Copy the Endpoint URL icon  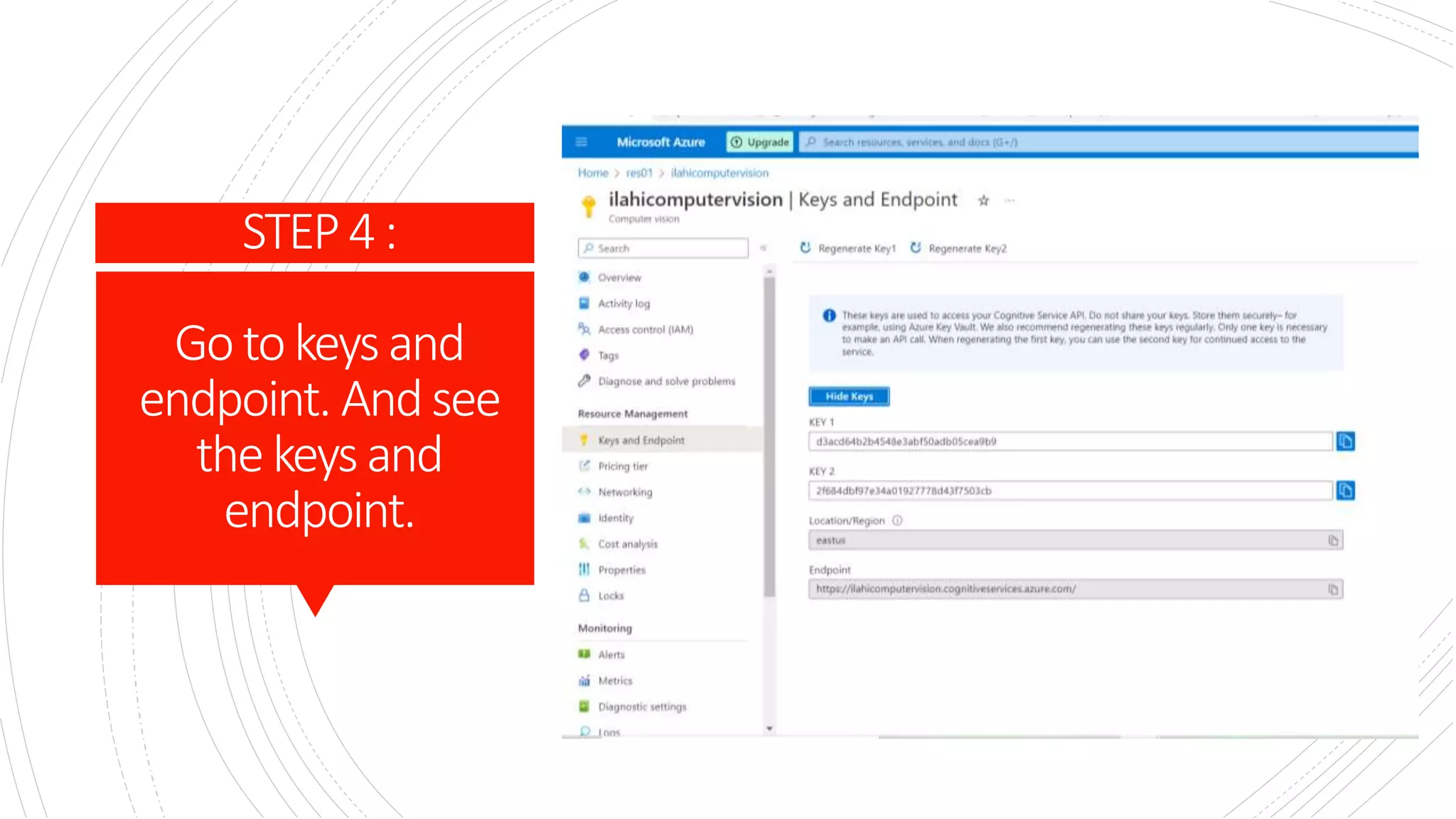pos(1333,589)
